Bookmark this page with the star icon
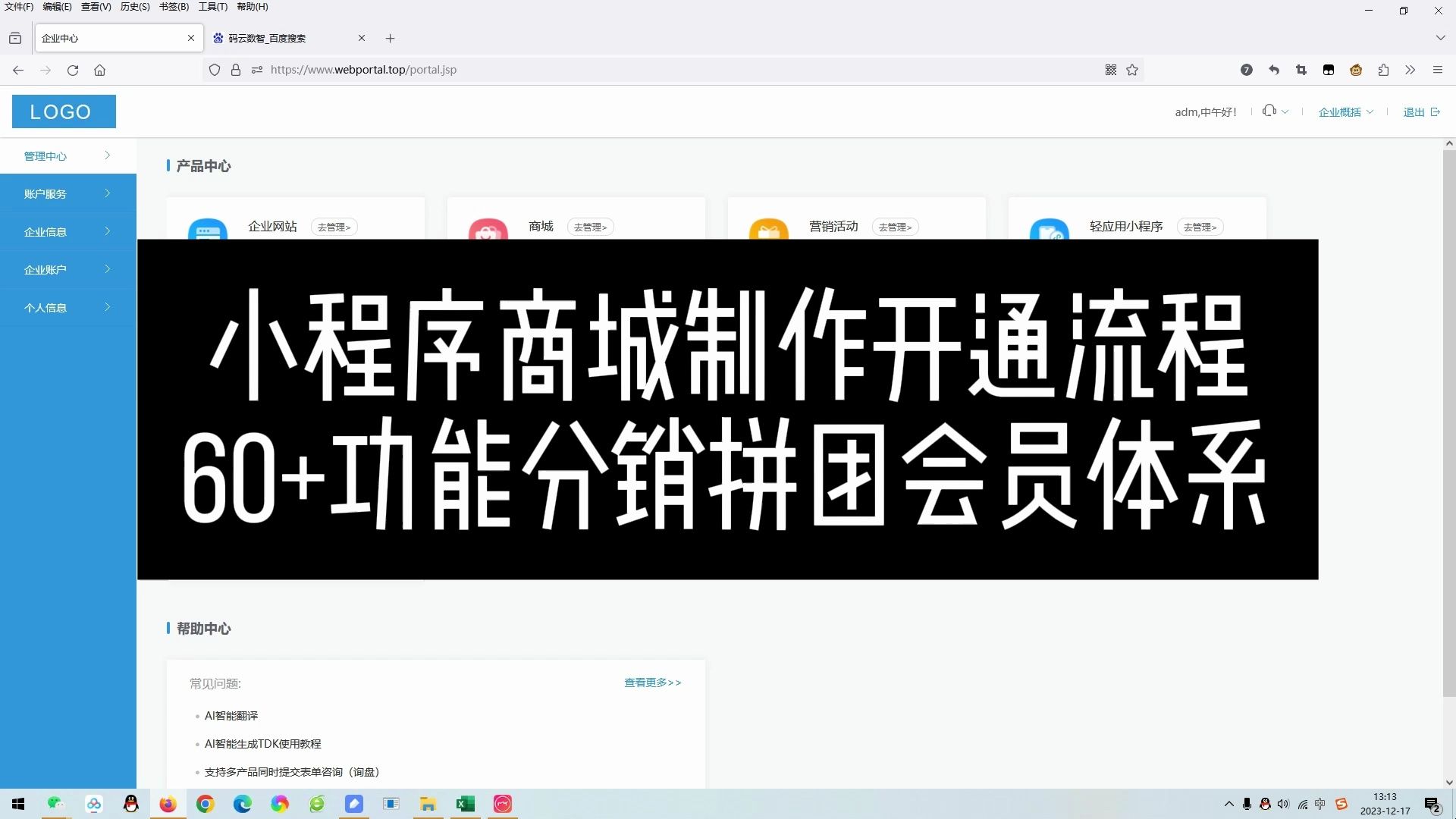This screenshot has height=819, width=1456. pos(1132,70)
